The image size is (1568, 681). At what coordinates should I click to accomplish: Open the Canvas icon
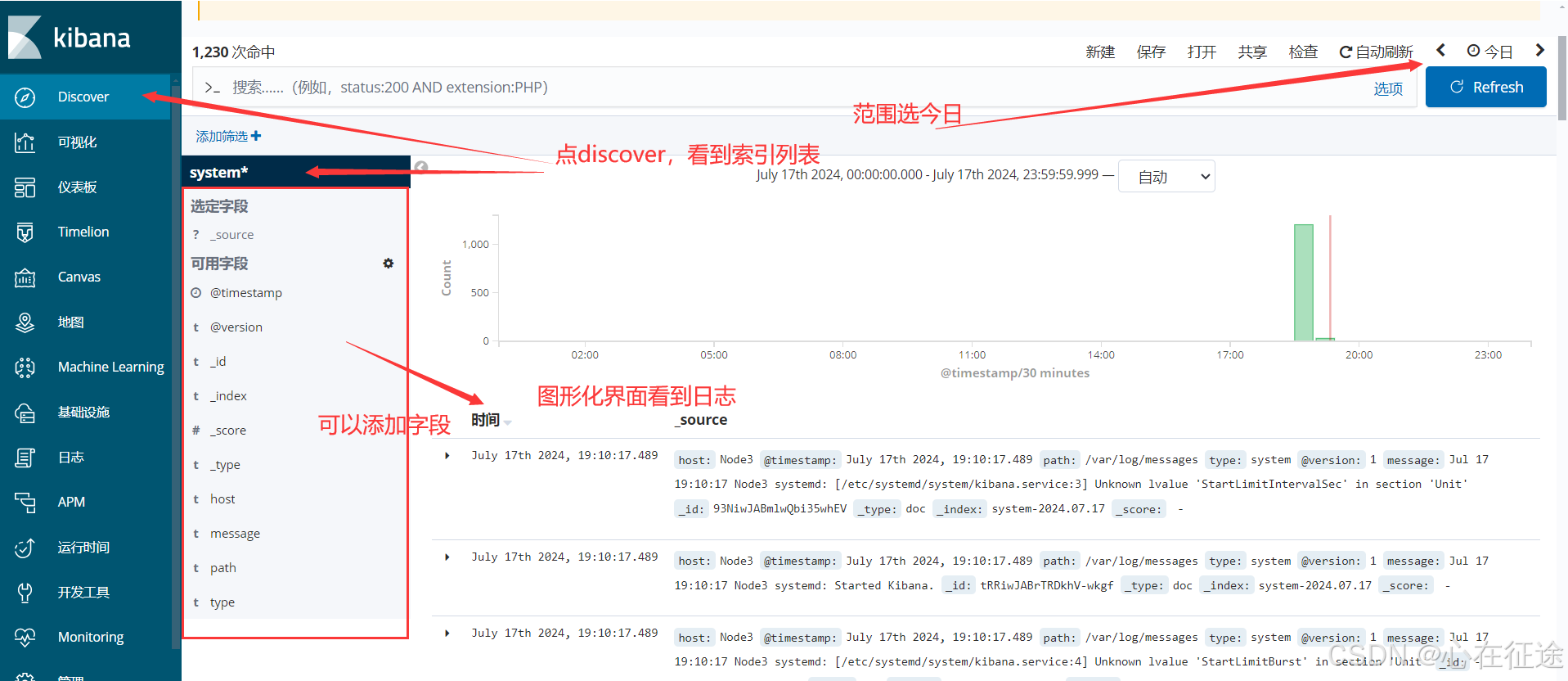25,277
